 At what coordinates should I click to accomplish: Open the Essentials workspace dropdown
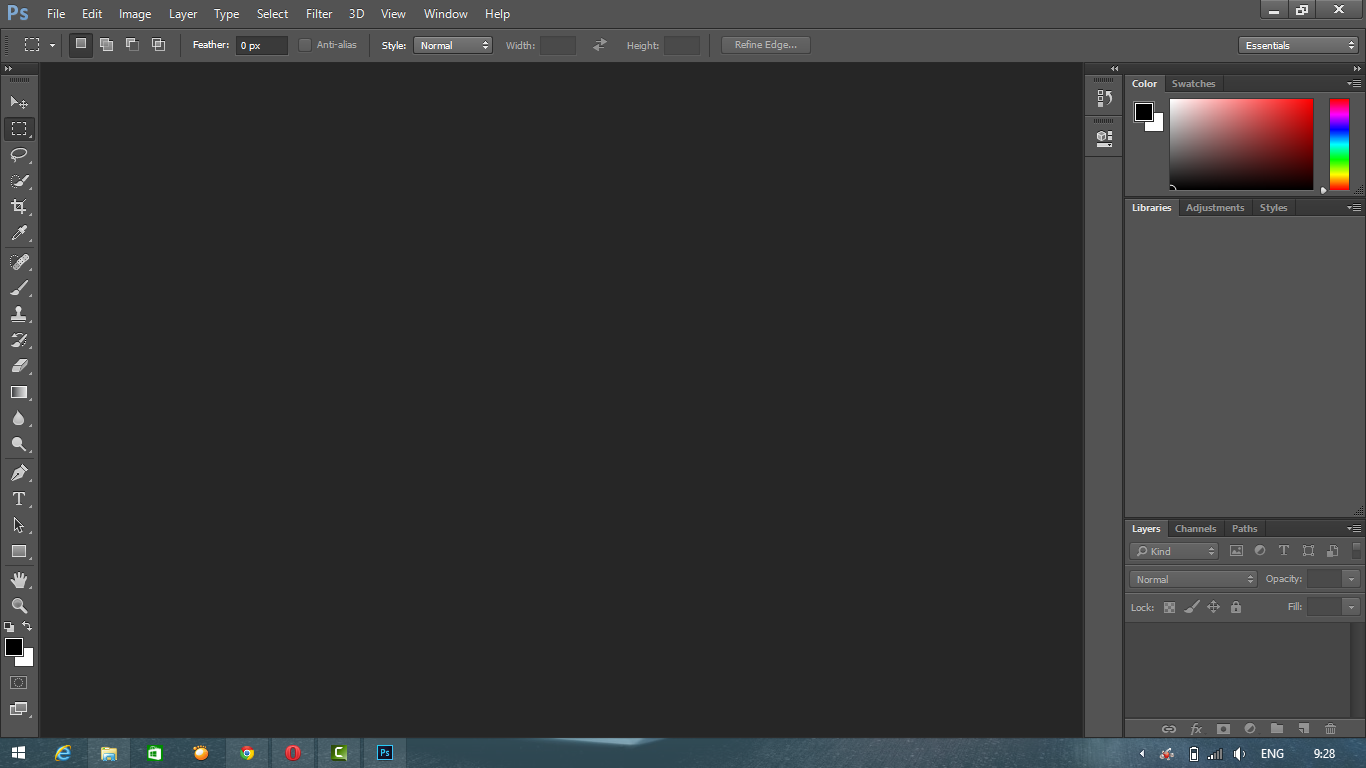coord(1298,45)
